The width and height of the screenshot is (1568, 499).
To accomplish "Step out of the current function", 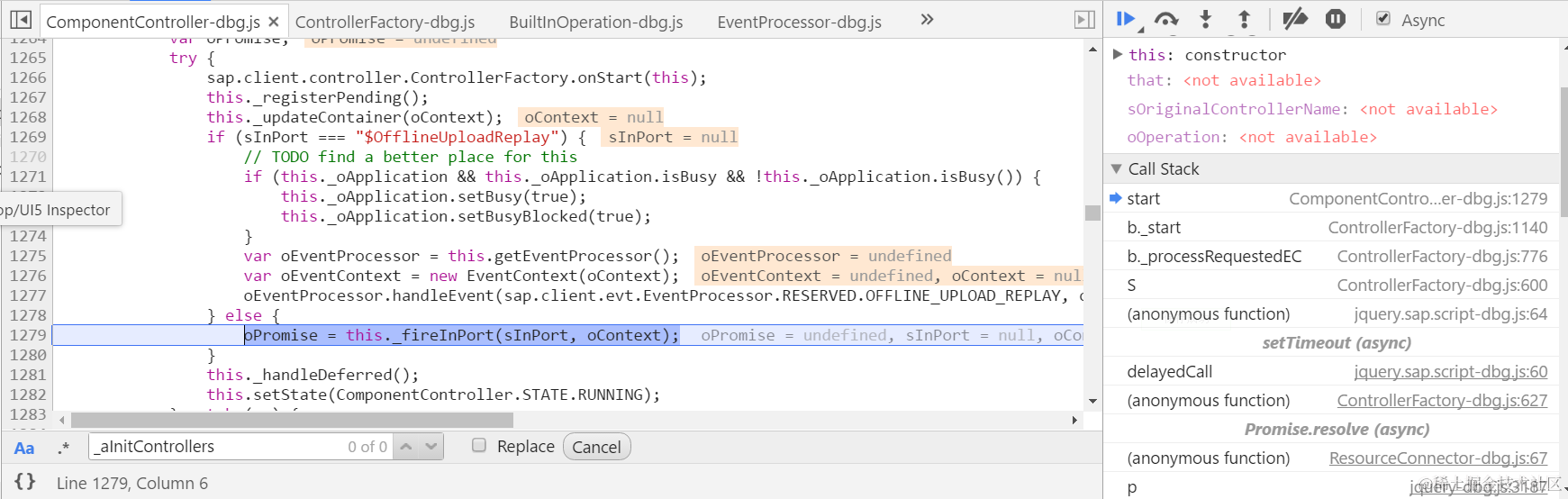I will click(x=1245, y=20).
